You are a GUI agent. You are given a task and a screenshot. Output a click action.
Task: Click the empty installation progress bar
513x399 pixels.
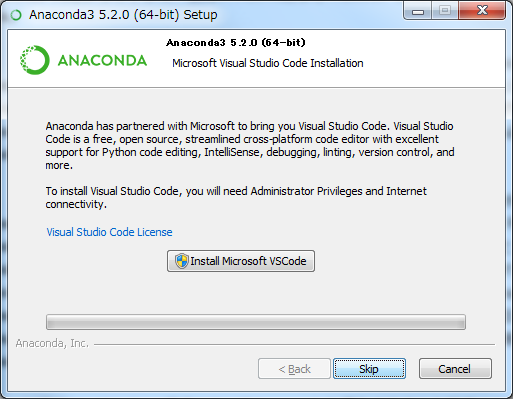pos(256,322)
